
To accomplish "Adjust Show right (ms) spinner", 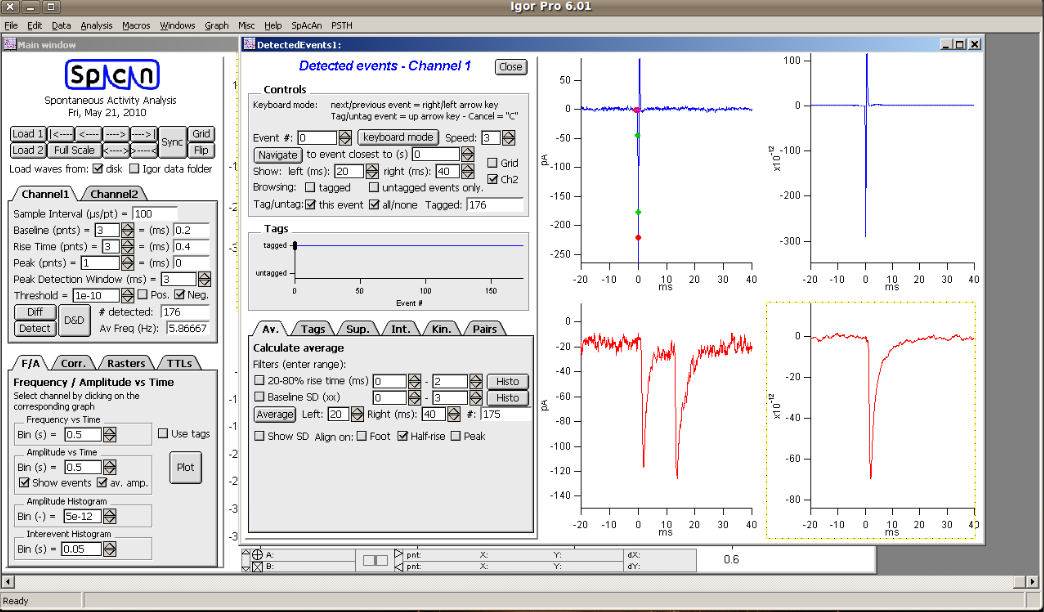I will [x=467, y=171].
